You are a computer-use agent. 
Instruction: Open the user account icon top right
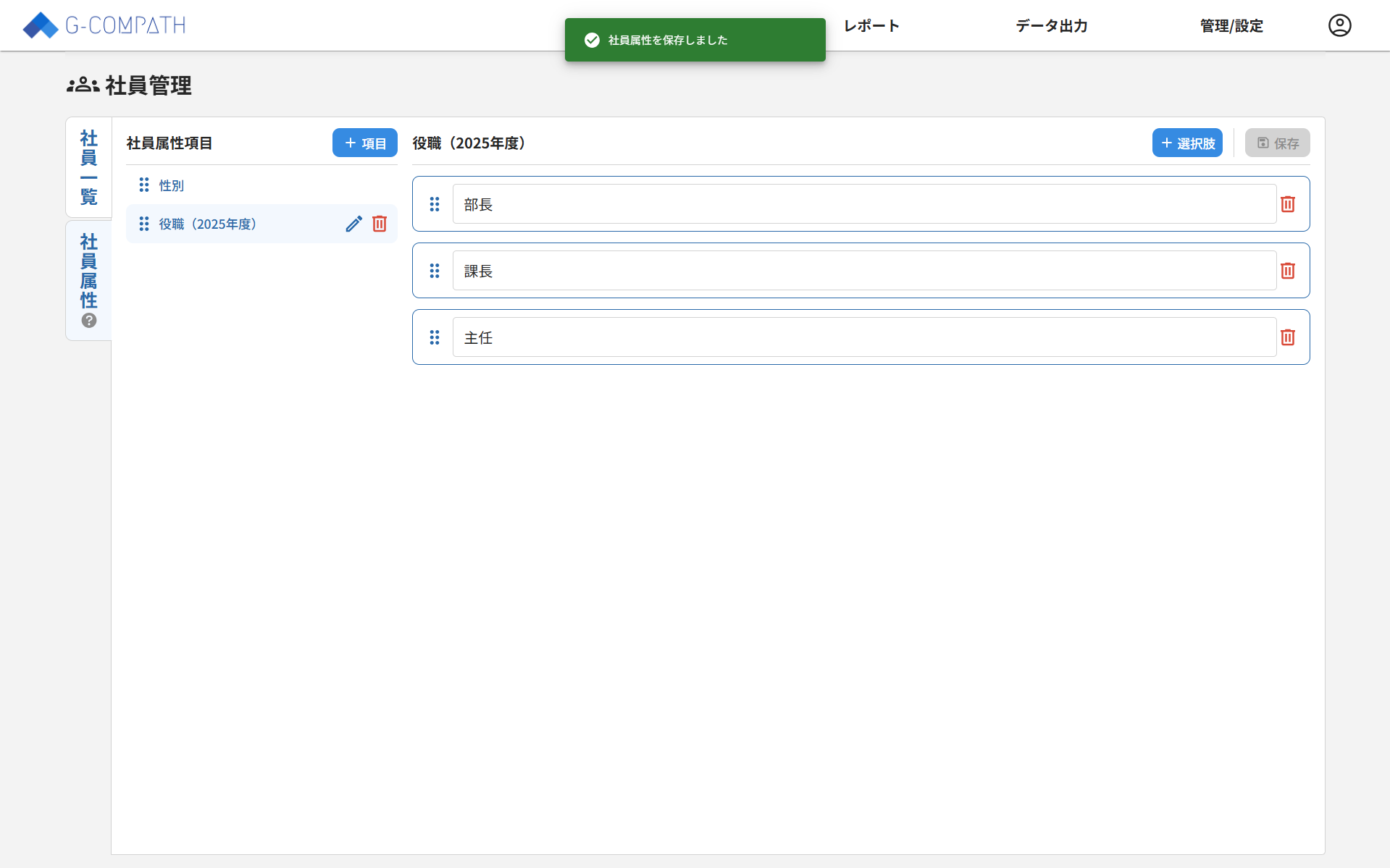1339,25
